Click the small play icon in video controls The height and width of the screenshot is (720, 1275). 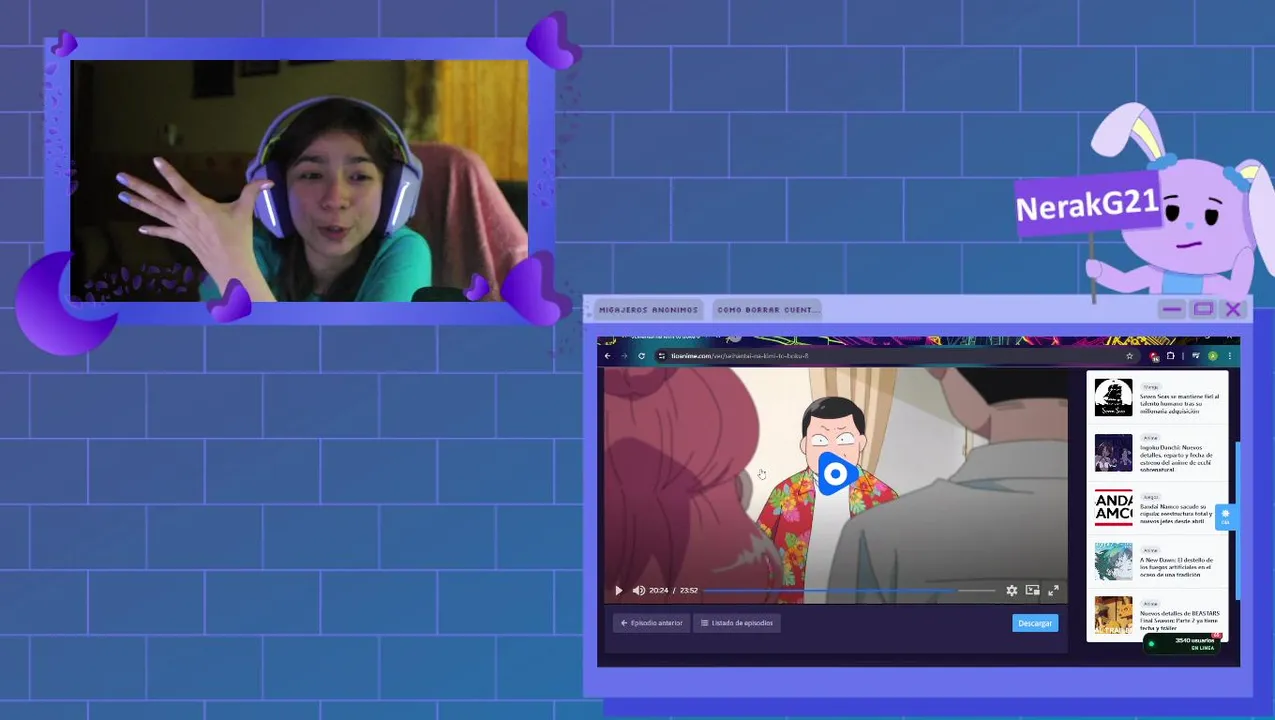click(618, 590)
